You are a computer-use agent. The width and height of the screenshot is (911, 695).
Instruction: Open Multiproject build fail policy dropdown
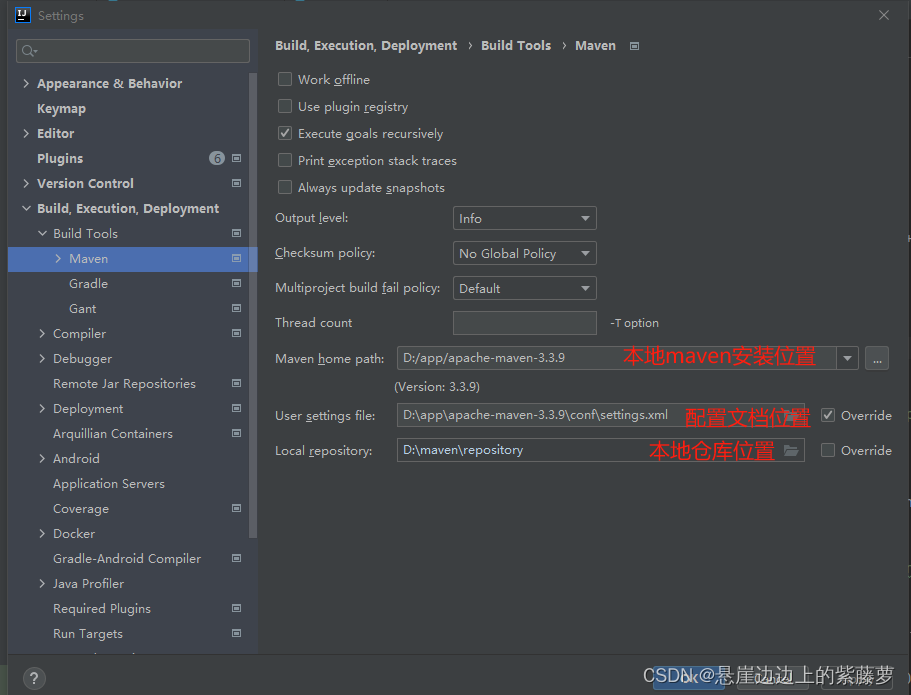(x=525, y=288)
